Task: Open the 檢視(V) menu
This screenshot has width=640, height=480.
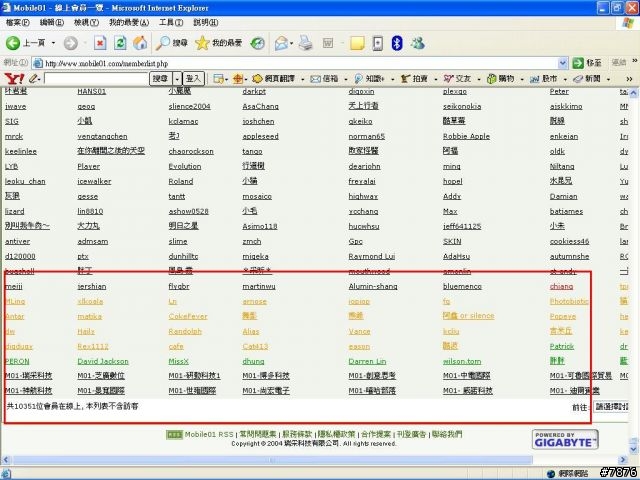Action: coord(86,22)
